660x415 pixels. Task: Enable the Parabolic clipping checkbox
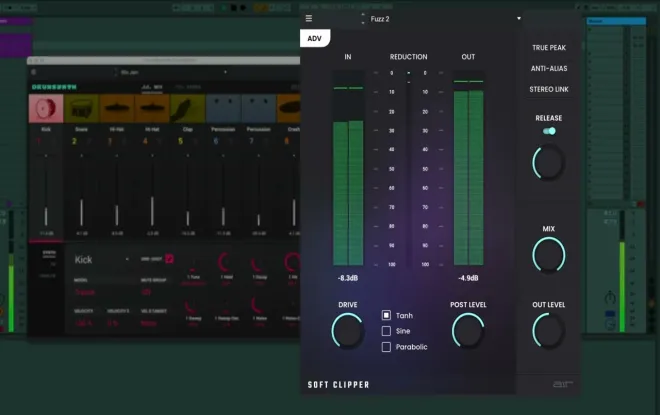pyautogui.click(x=386, y=347)
